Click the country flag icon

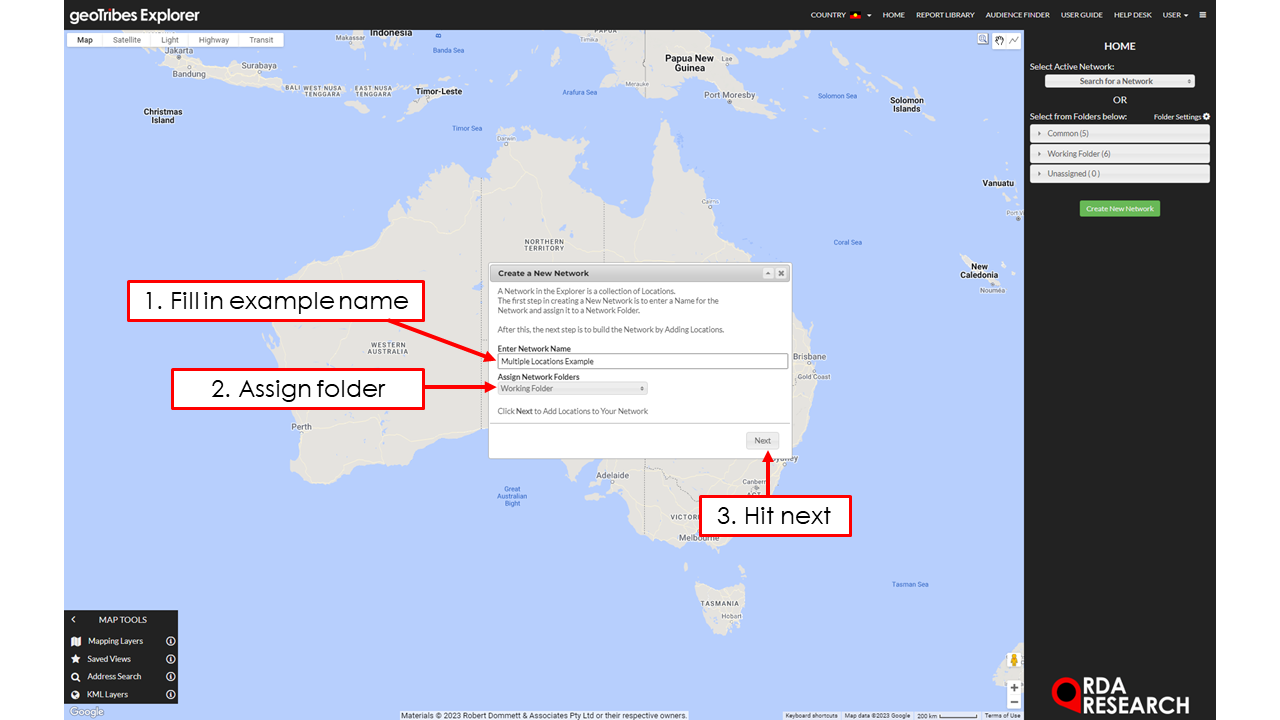pyautogui.click(x=855, y=15)
